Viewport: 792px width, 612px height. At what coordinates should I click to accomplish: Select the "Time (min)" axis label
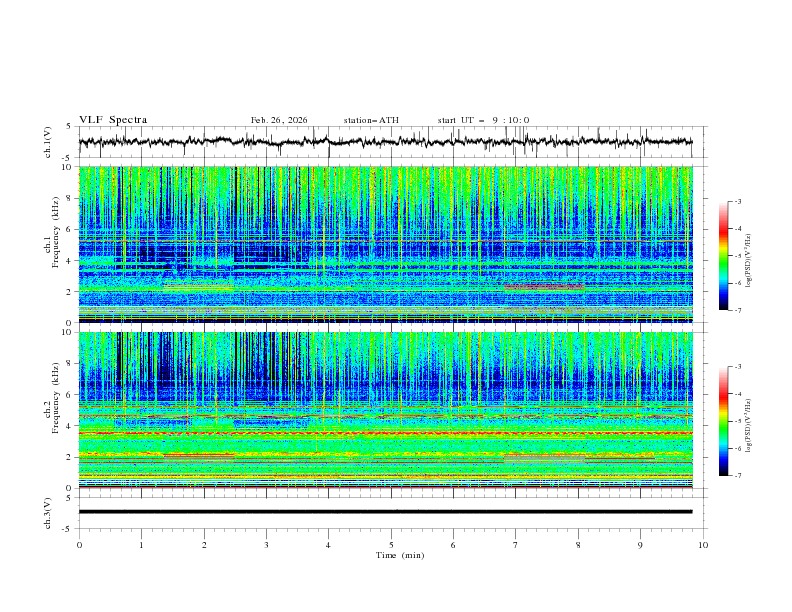coord(400,555)
